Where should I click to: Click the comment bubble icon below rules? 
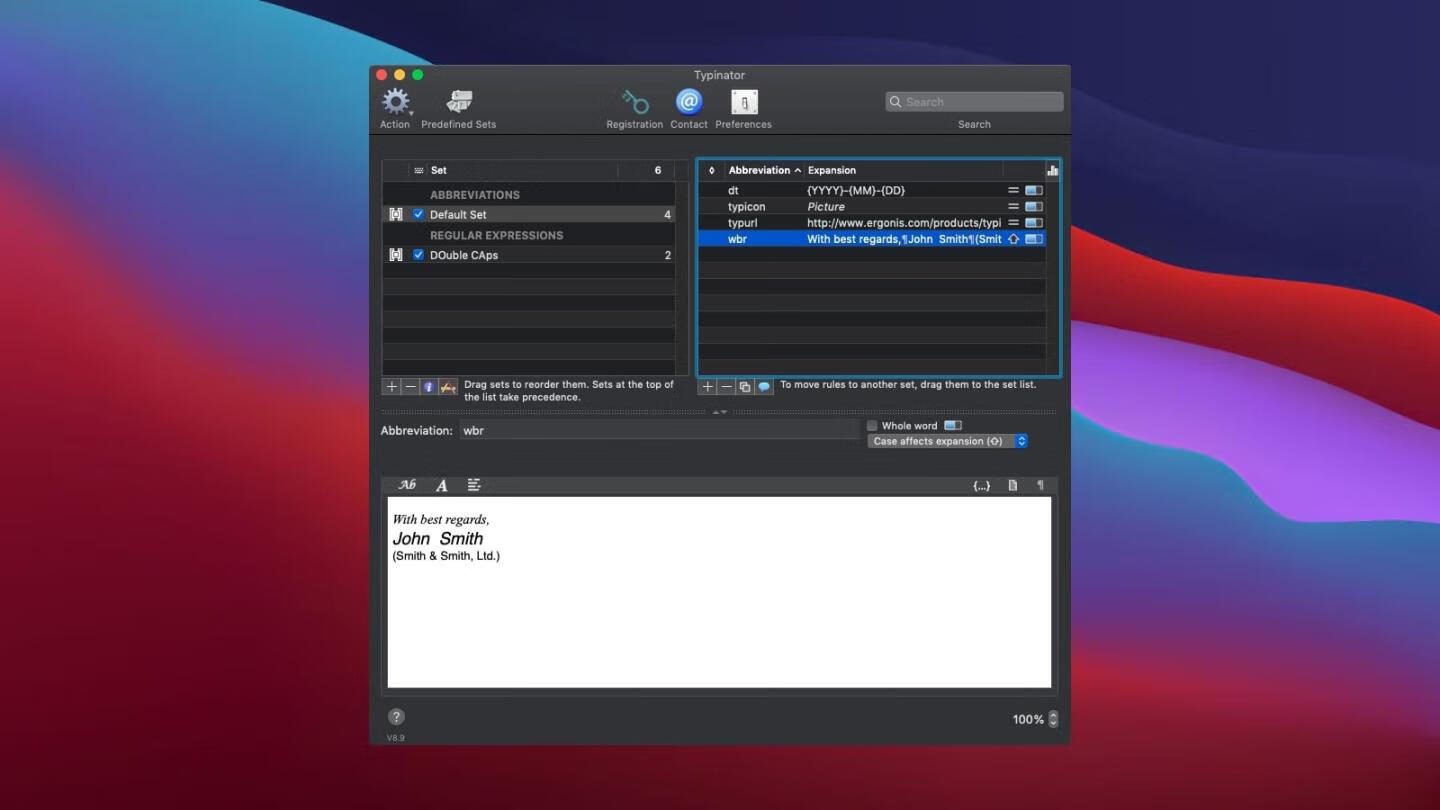[764, 387]
